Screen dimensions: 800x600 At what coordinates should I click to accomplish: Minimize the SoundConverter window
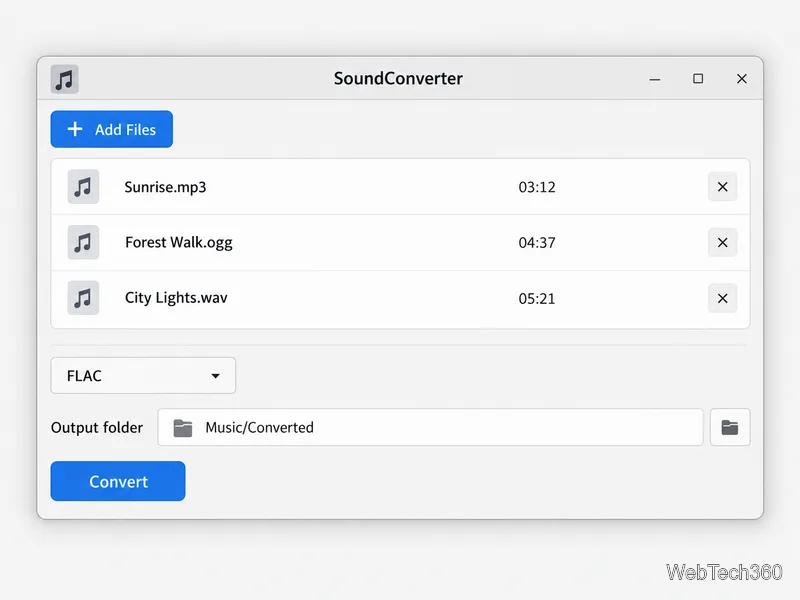tap(655, 79)
